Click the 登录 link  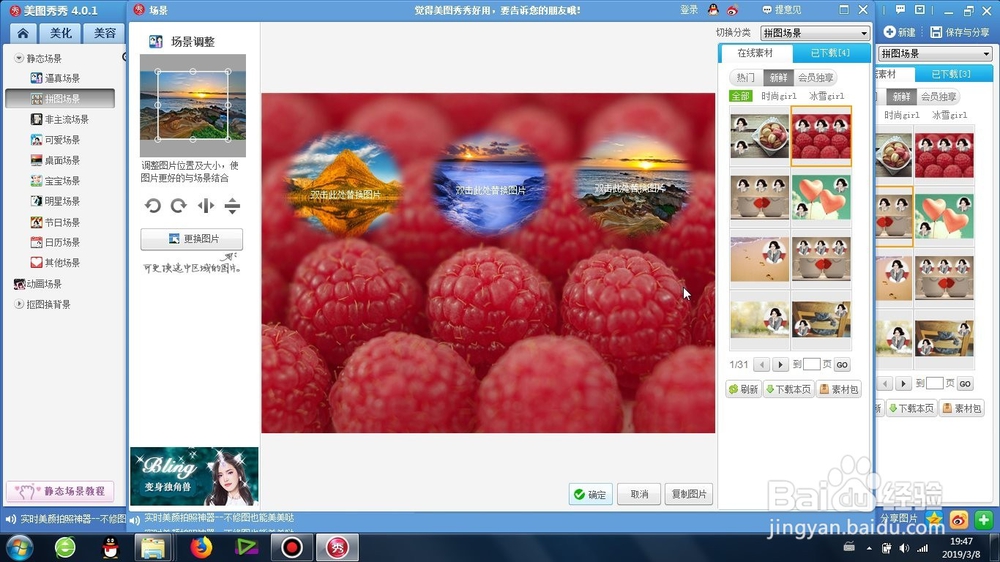pos(689,10)
